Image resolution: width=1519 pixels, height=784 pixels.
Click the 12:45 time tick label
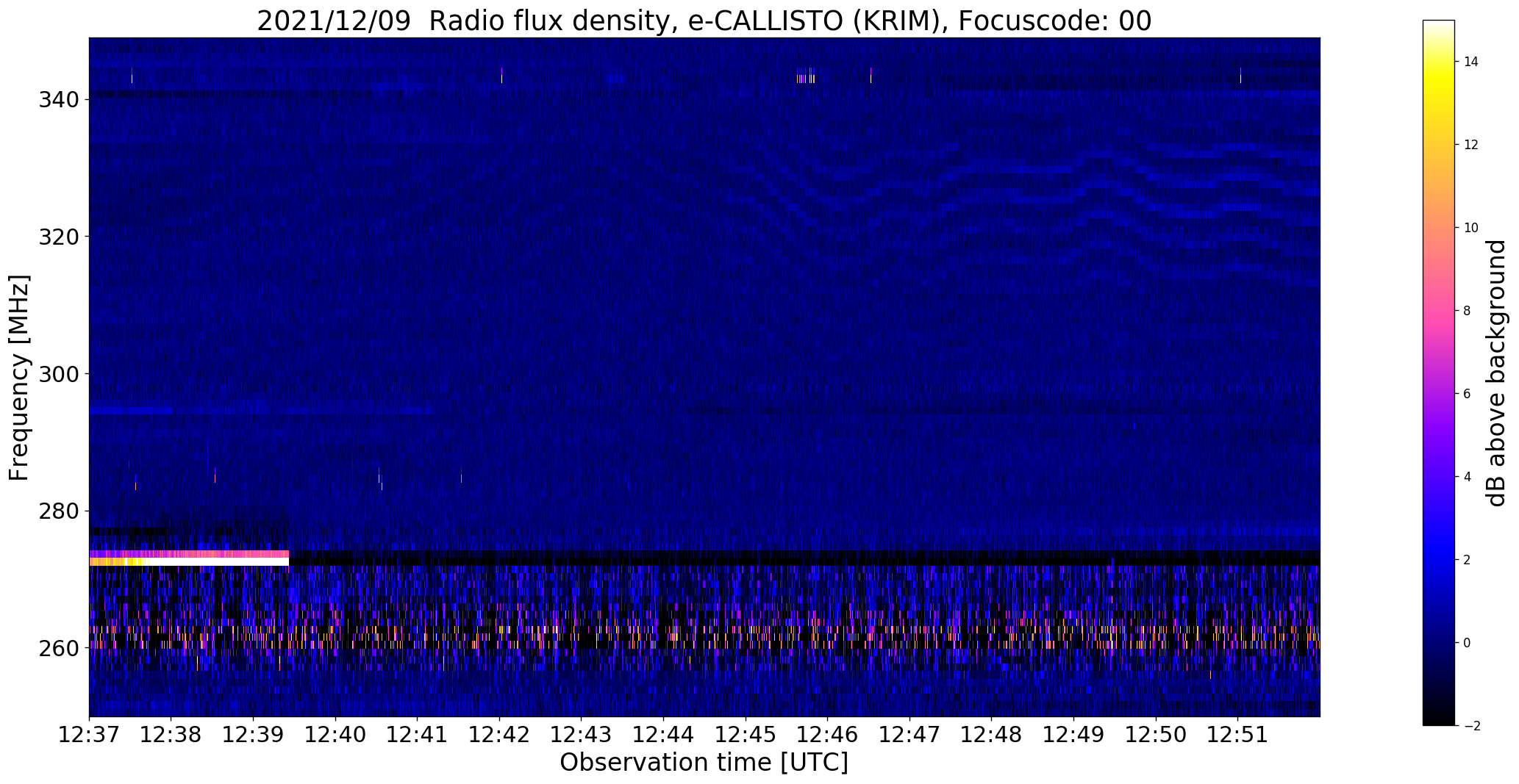[746, 735]
